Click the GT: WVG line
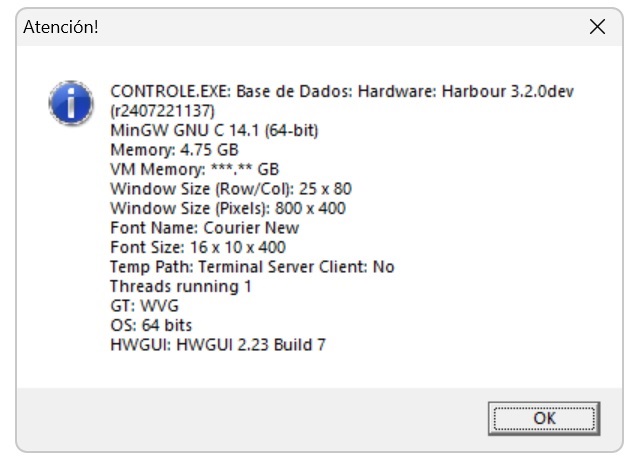 (x=145, y=306)
